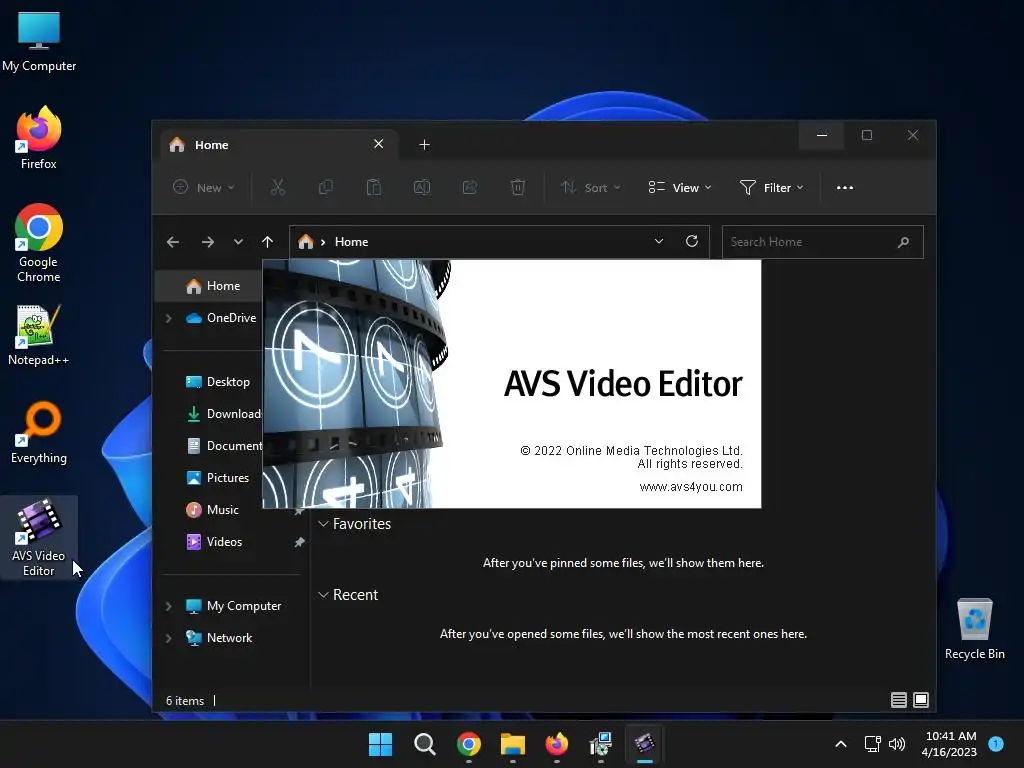The height and width of the screenshot is (768, 1024).
Task: Show hidden system tray icons
Action: pos(840,744)
